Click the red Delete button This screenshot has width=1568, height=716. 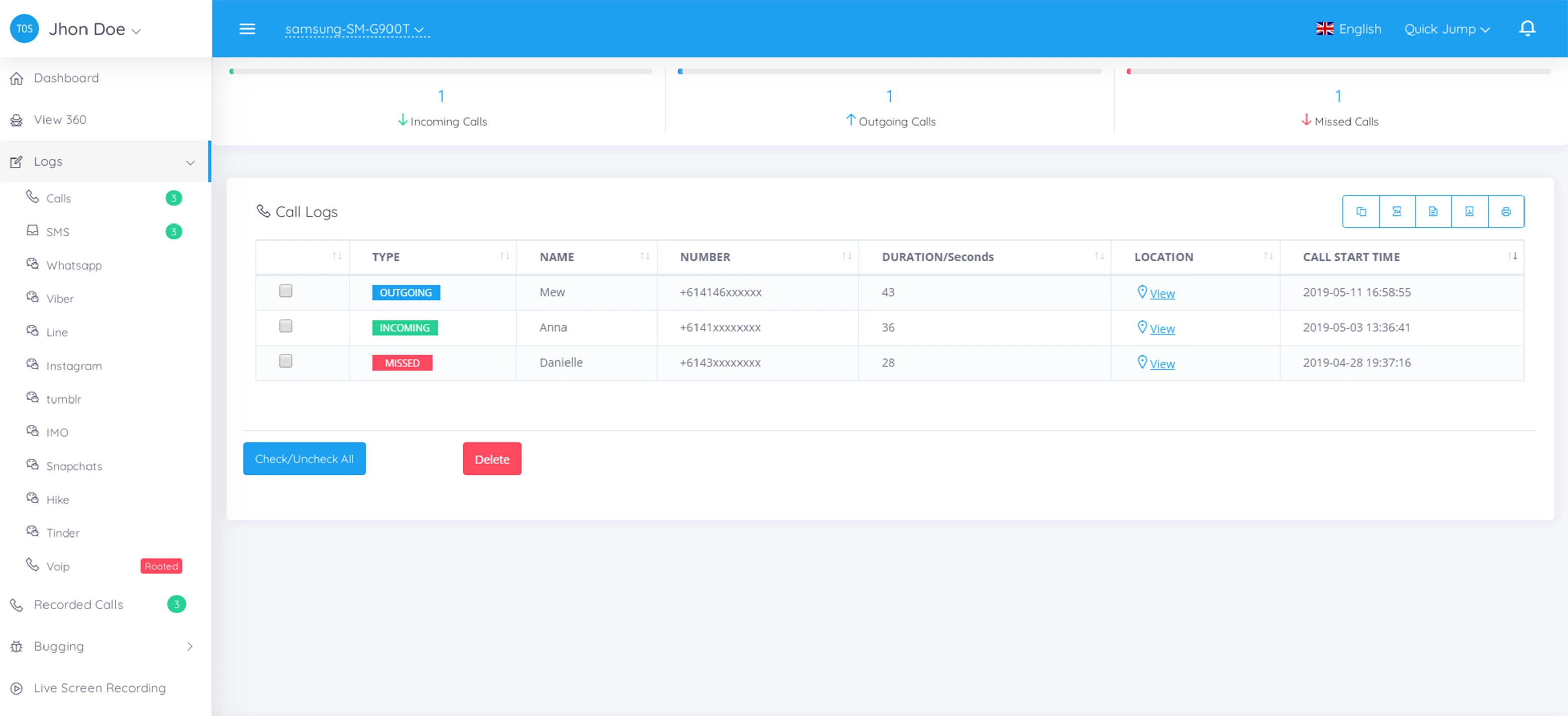pos(492,459)
